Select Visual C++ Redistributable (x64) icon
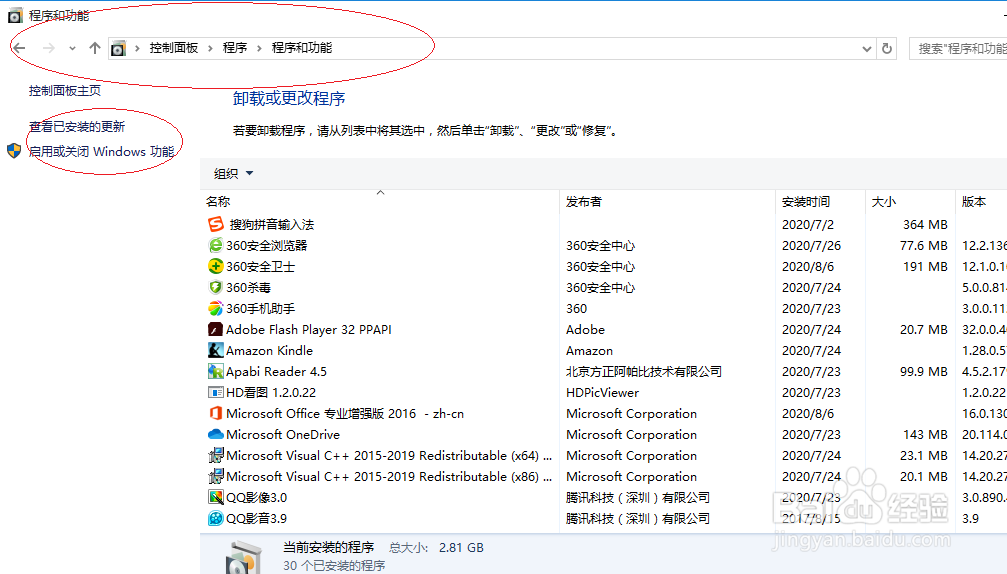Image resolution: width=1007 pixels, height=574 pixels. coord(216,455)
